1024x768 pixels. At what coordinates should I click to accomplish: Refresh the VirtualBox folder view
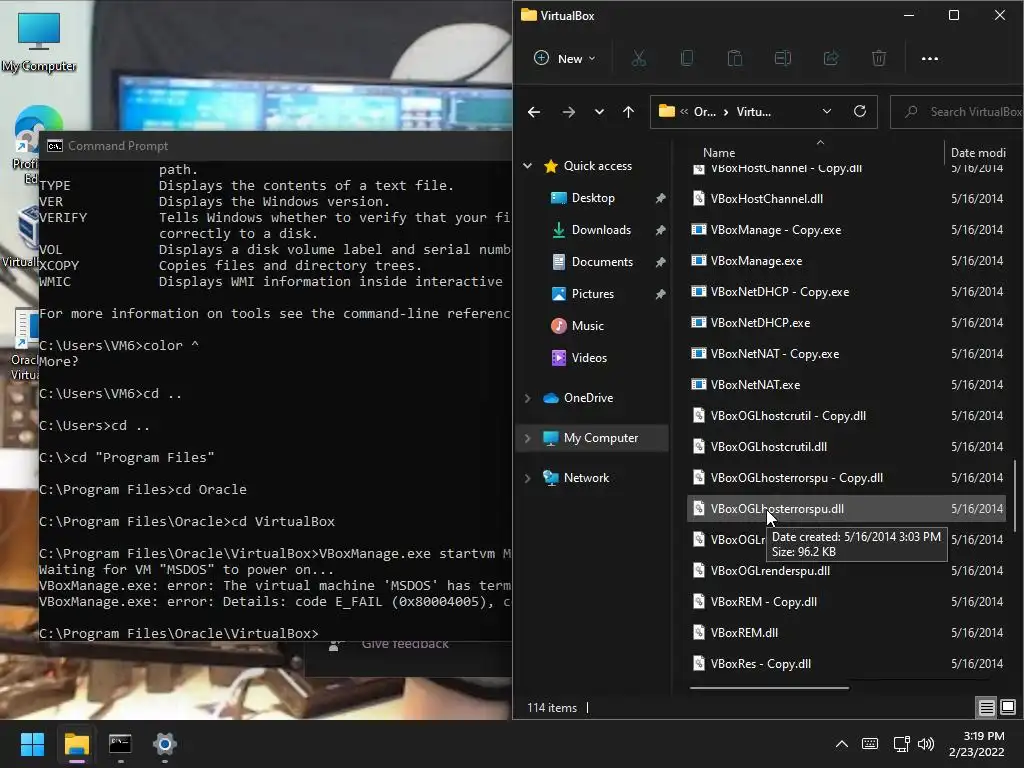point(860,112)
